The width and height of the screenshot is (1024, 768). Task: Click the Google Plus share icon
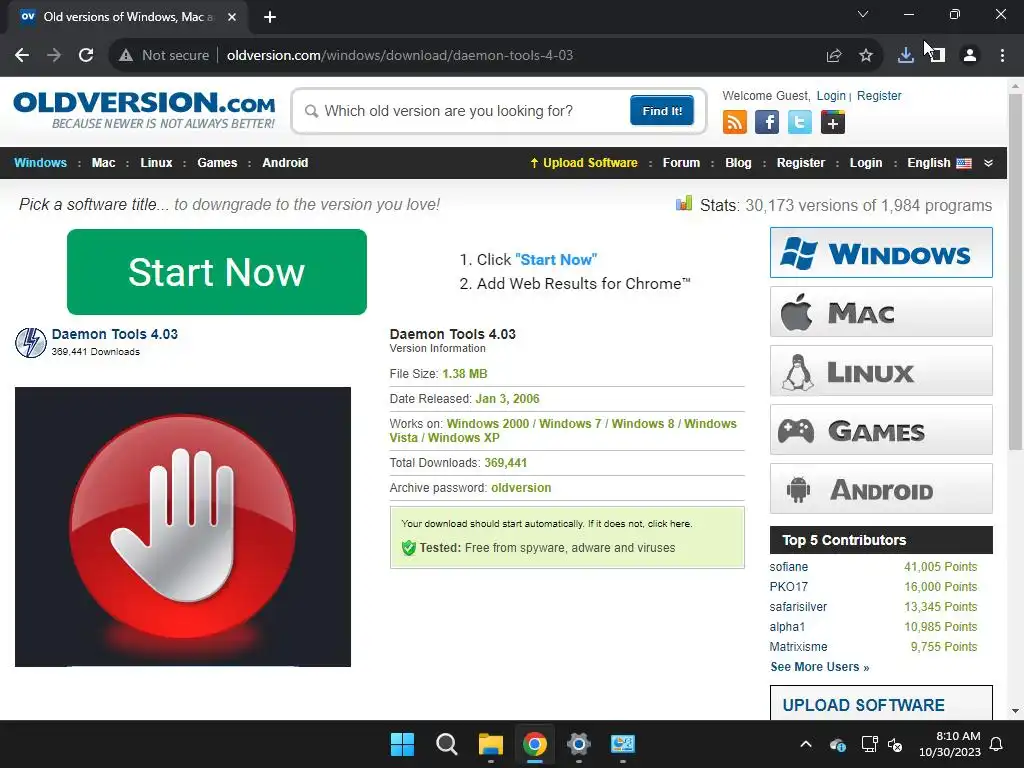click(x=833, y=122)
